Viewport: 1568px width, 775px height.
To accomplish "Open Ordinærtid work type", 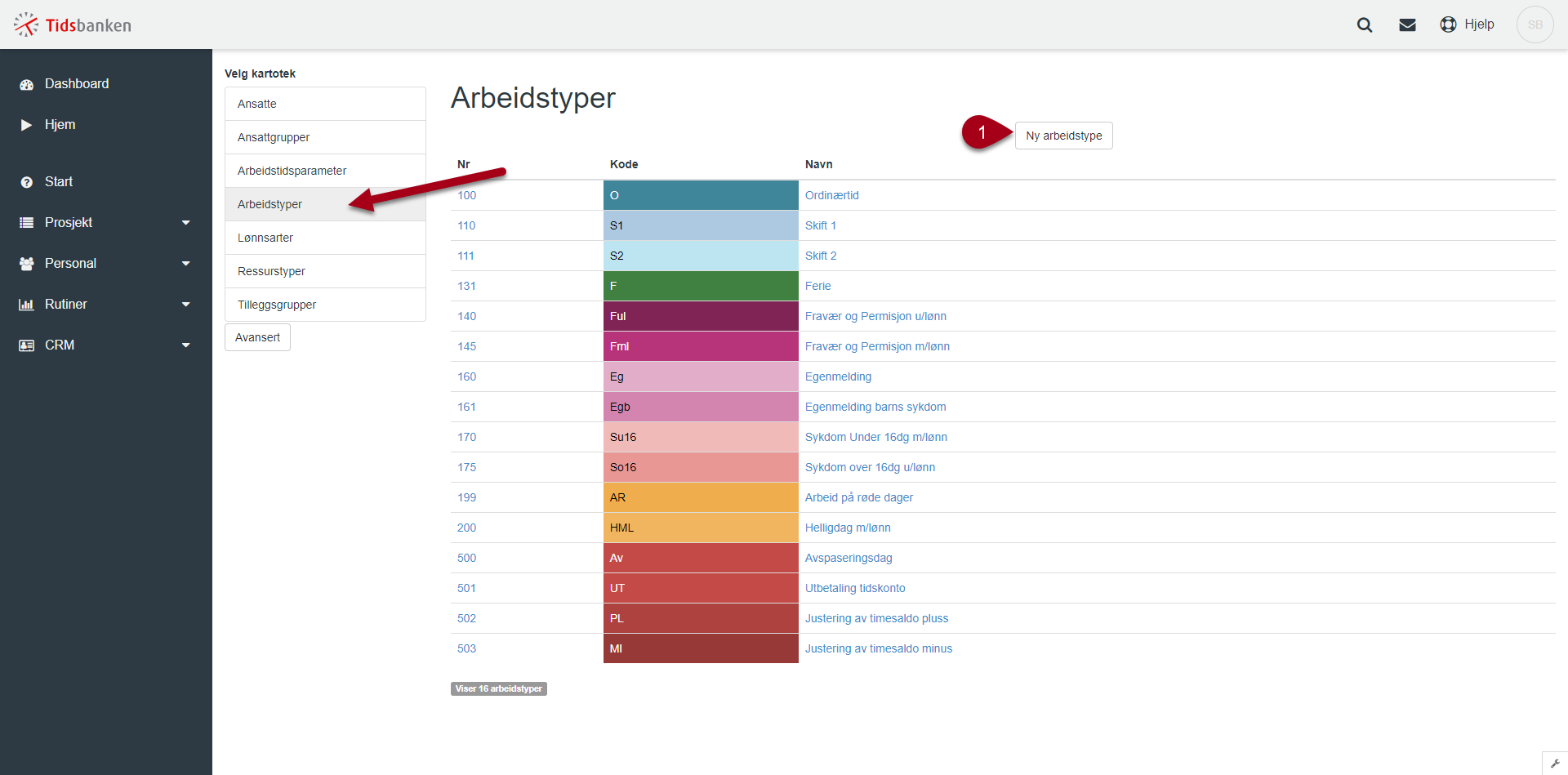I will click(x=831, y=195).
